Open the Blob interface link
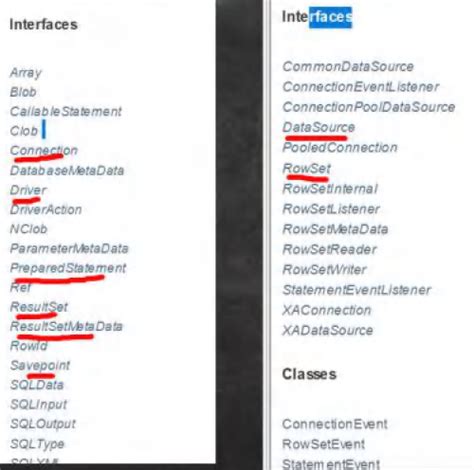 (23, 92)
